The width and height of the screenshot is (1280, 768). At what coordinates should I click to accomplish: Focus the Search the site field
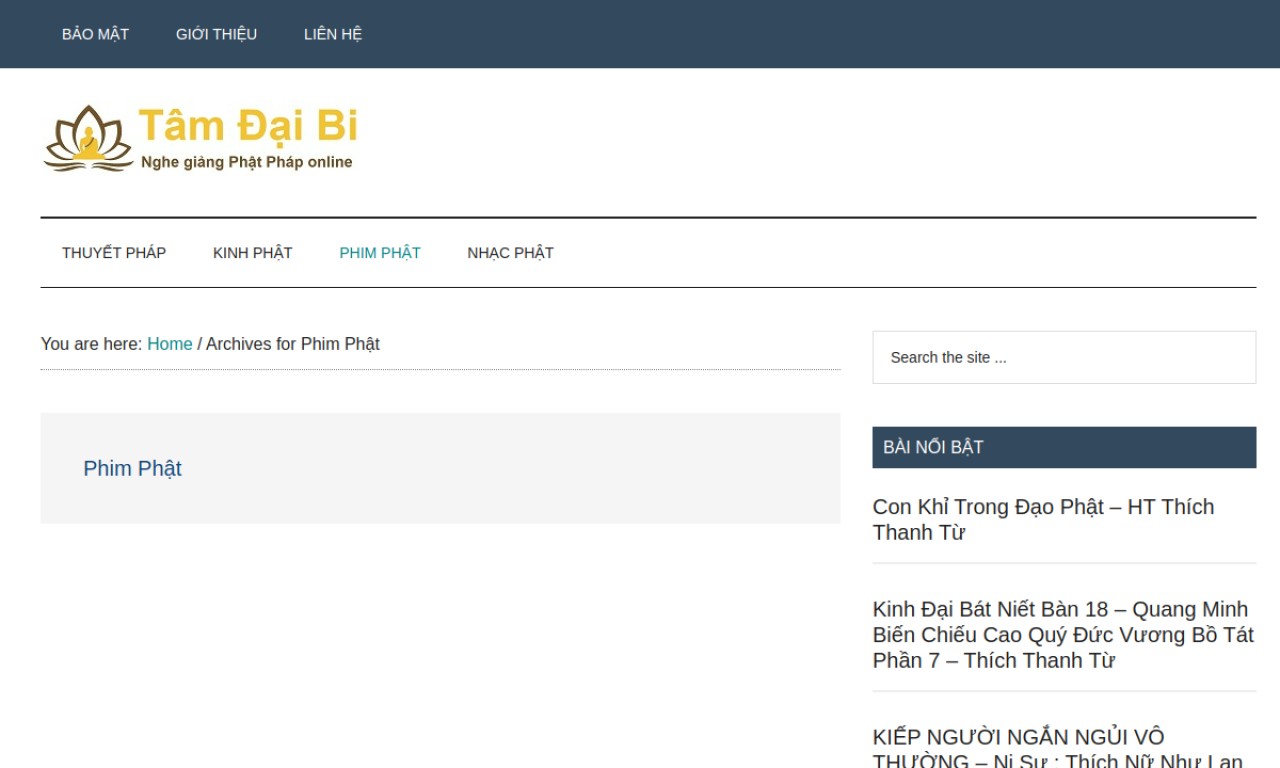coord(1064,357)
